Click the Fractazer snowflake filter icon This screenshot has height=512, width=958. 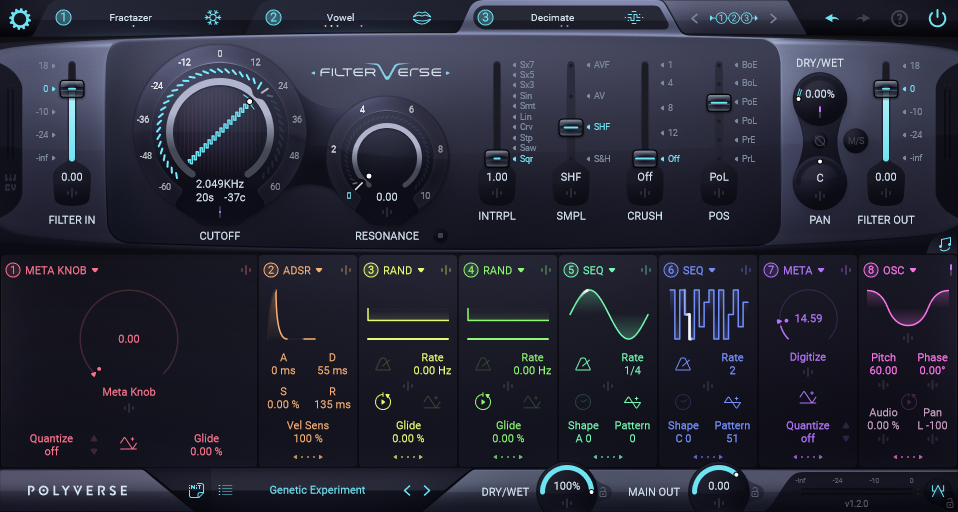(213, 18)
